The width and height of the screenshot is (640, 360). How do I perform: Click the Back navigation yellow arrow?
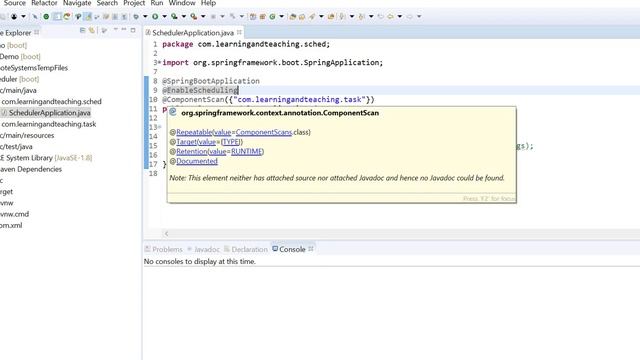(x=390, y=16)
